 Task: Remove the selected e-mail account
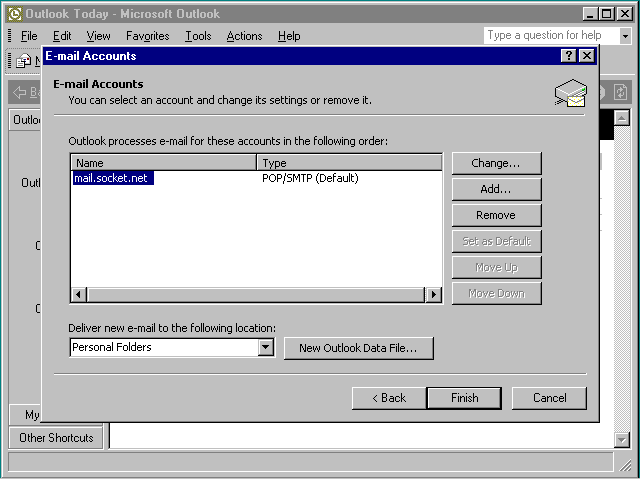tap(496, 216)
